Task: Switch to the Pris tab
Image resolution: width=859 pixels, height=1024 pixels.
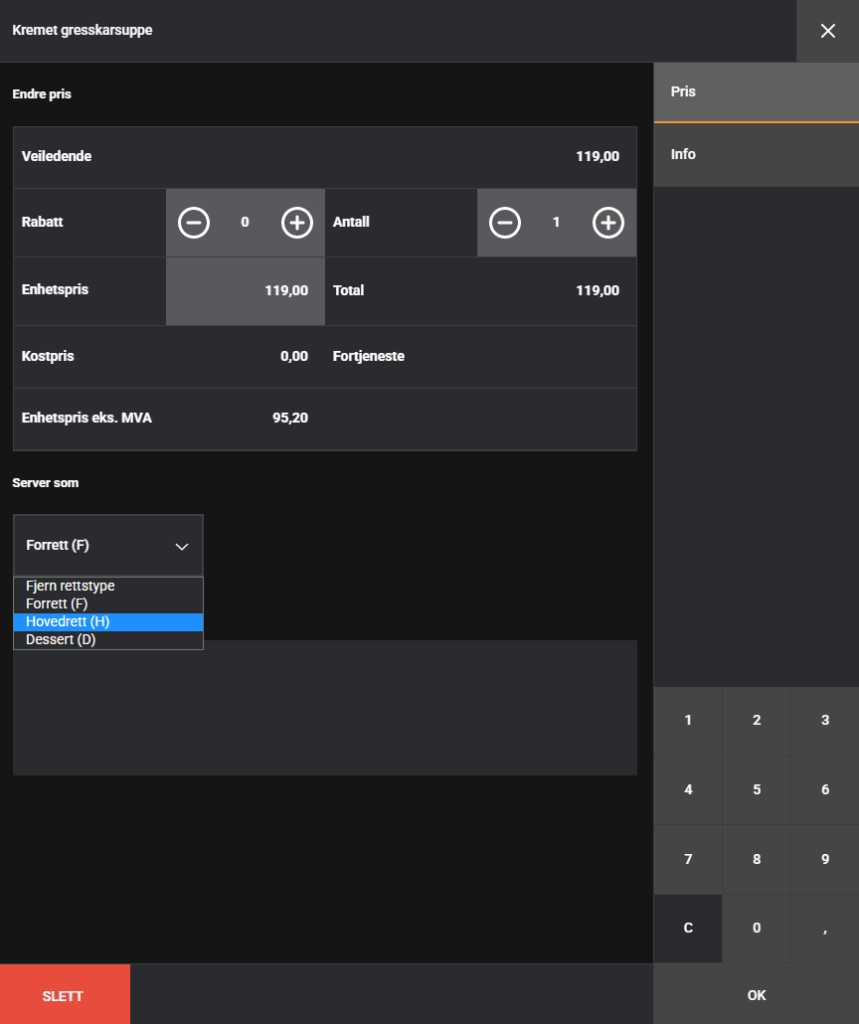Action: [x=756, y=92]
